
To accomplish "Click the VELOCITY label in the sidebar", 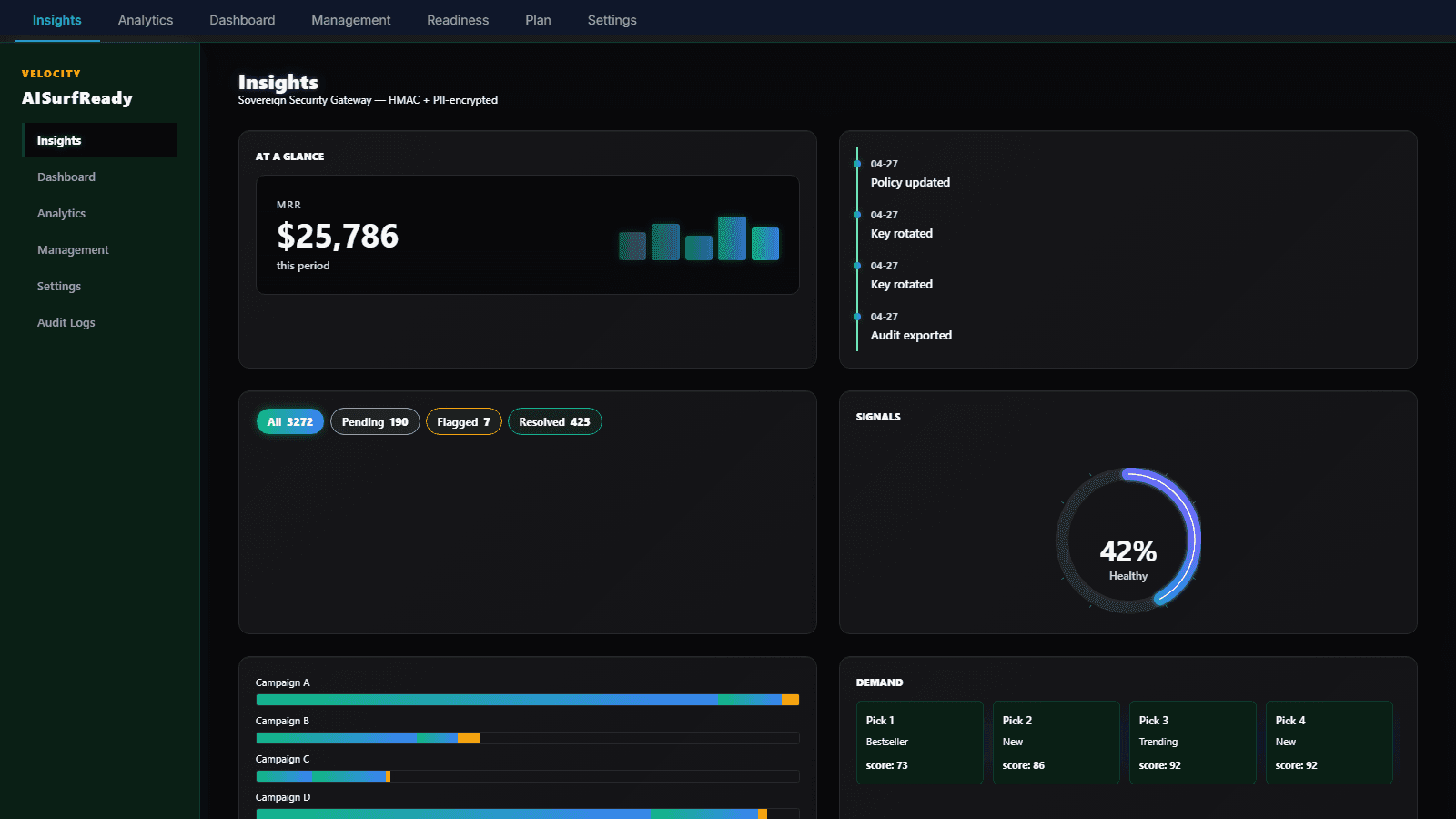I will [x=51, y=74].
